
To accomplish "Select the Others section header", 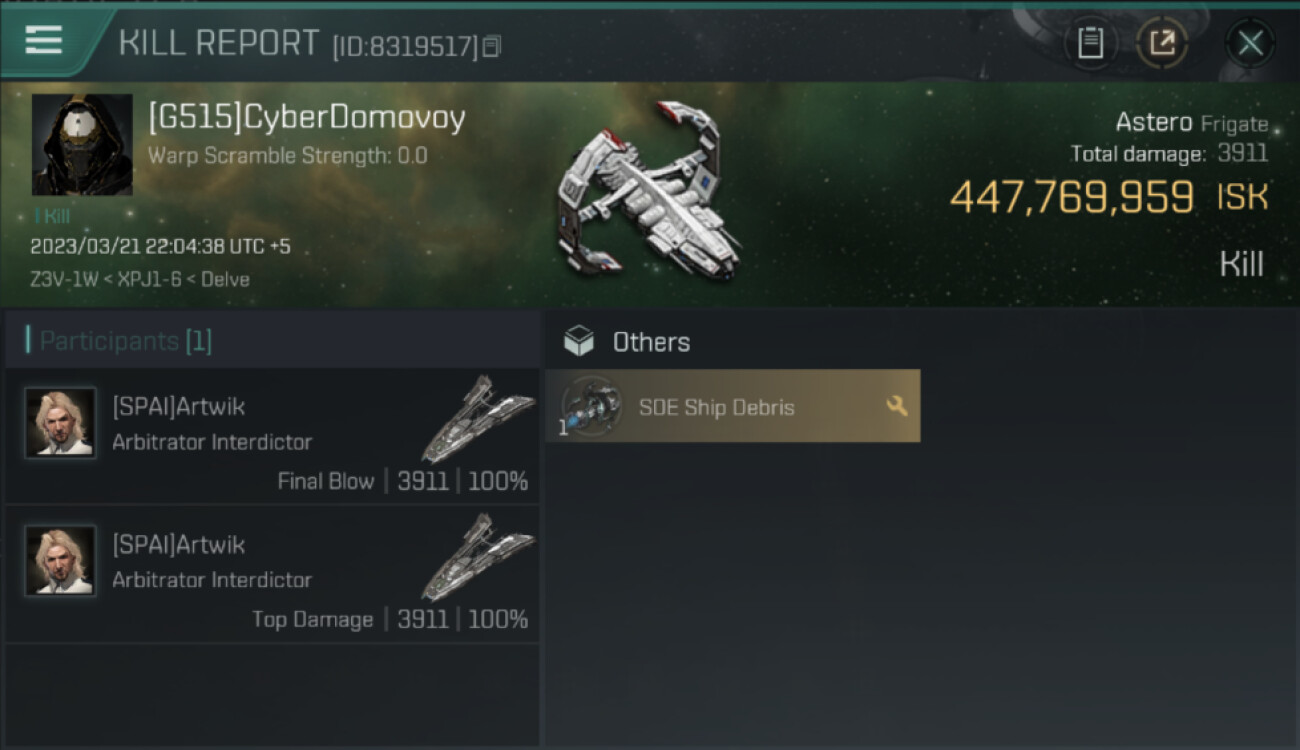I will point(651,342).
